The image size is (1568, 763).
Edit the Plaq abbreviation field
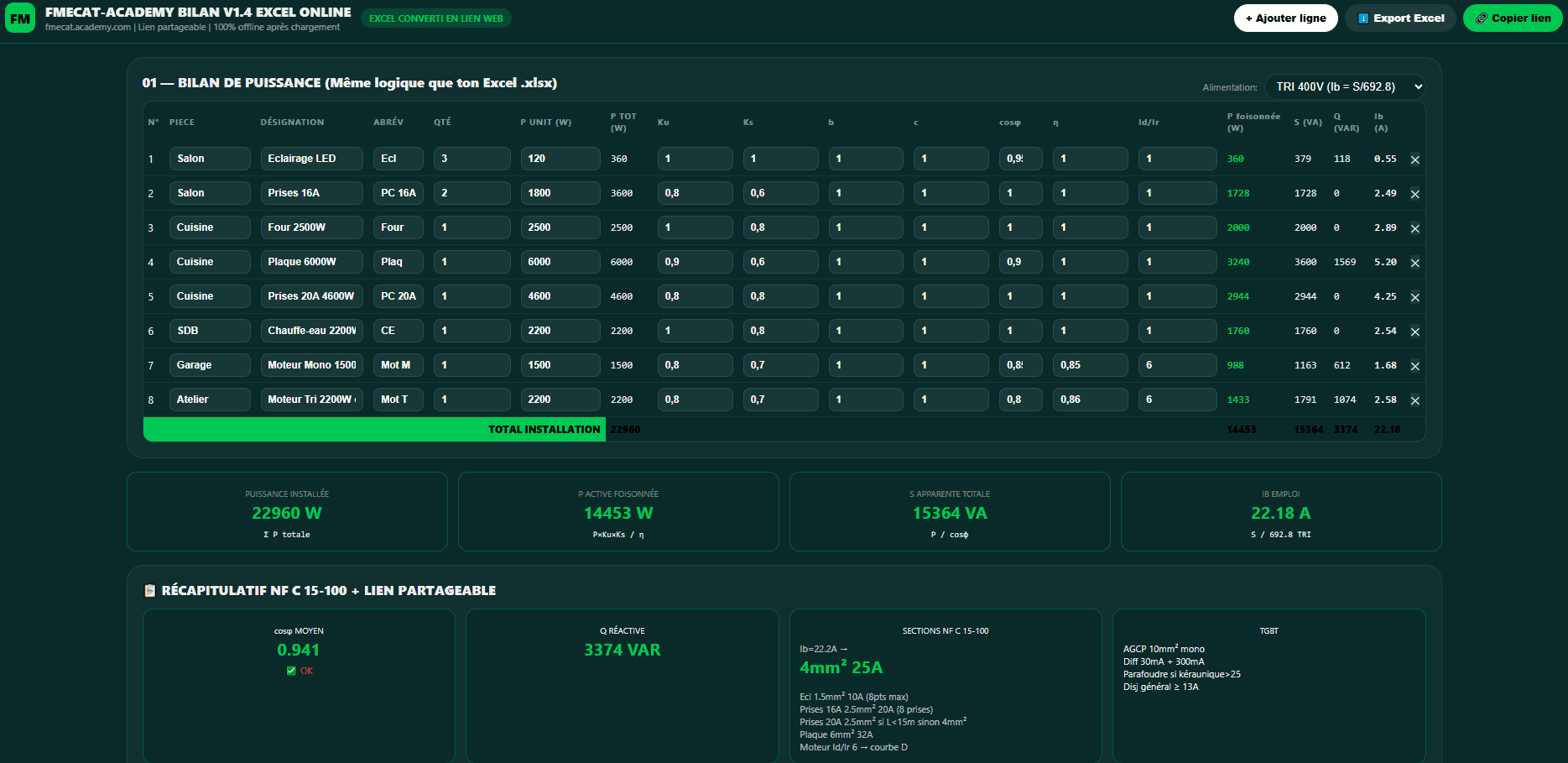pos(399,262)
